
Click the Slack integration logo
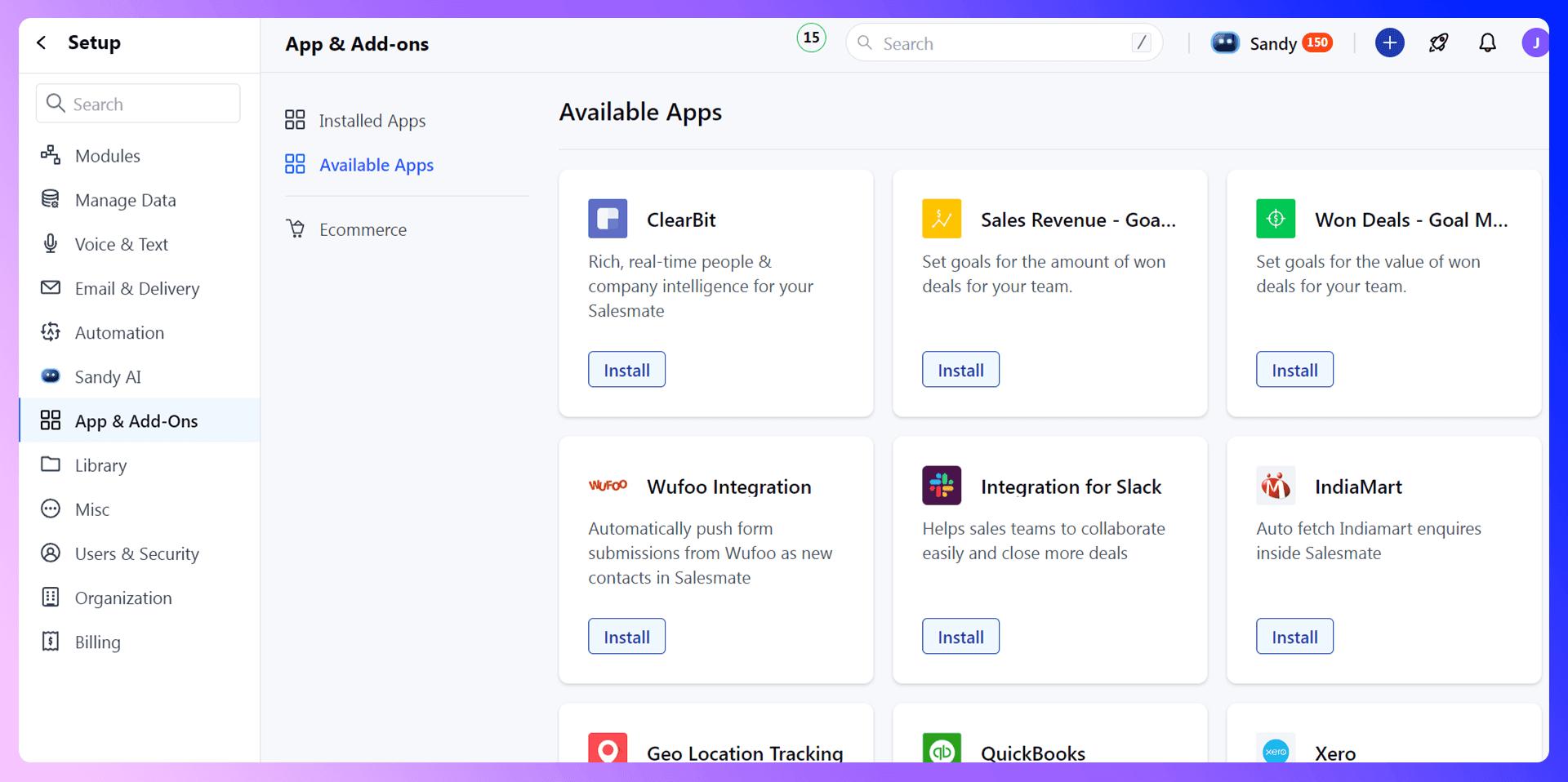[942, 486]
